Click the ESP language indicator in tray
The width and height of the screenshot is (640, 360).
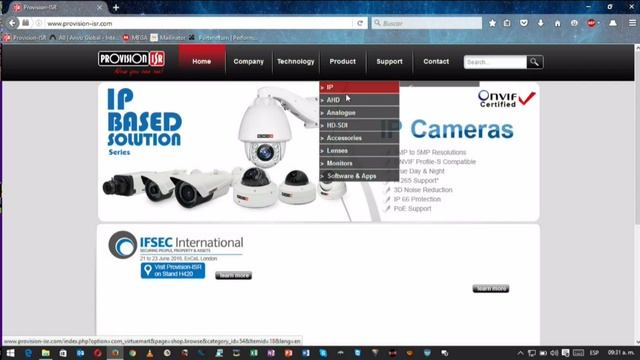(x=594, y=353)
